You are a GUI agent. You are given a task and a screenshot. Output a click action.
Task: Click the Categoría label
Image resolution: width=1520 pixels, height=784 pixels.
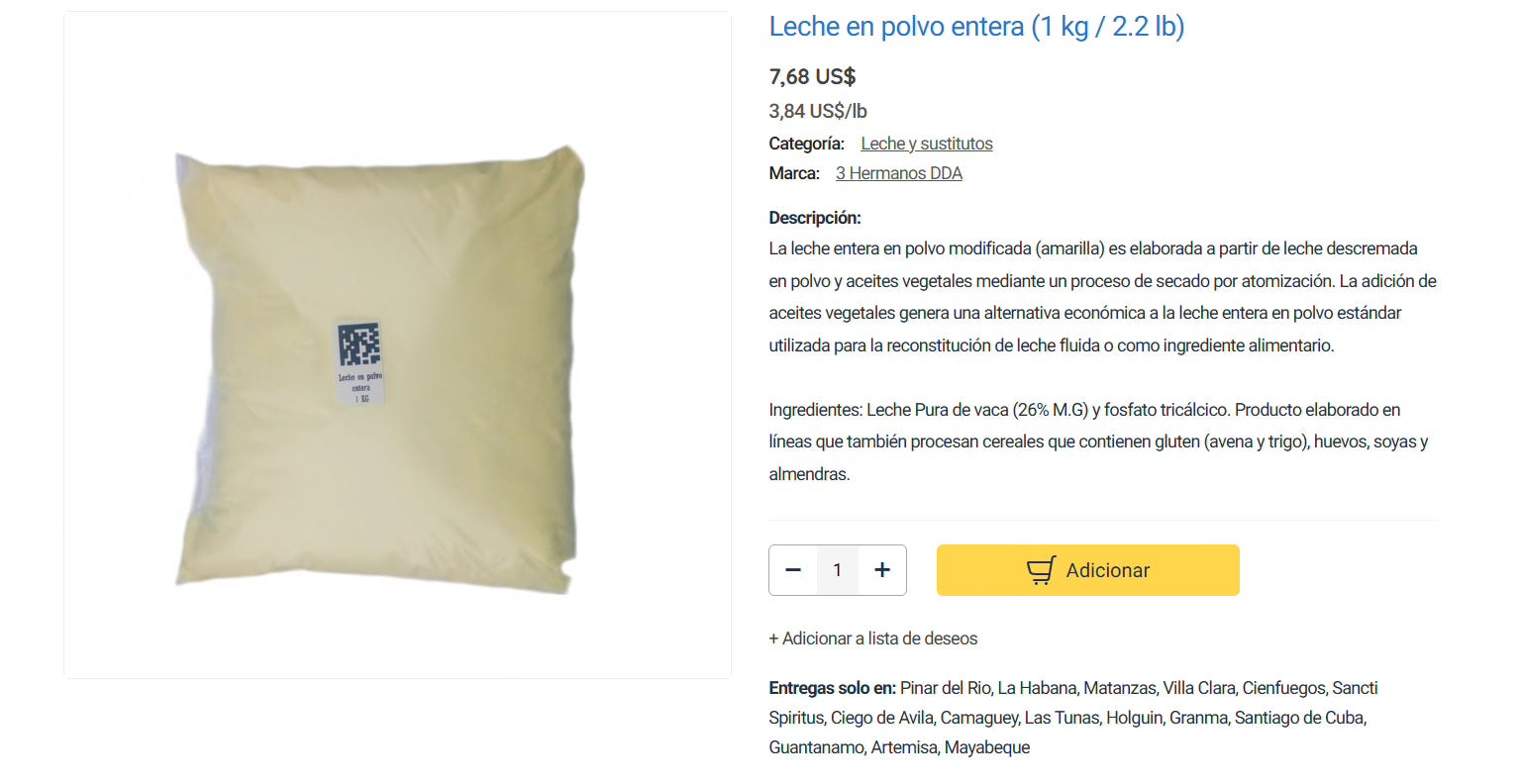806,144
